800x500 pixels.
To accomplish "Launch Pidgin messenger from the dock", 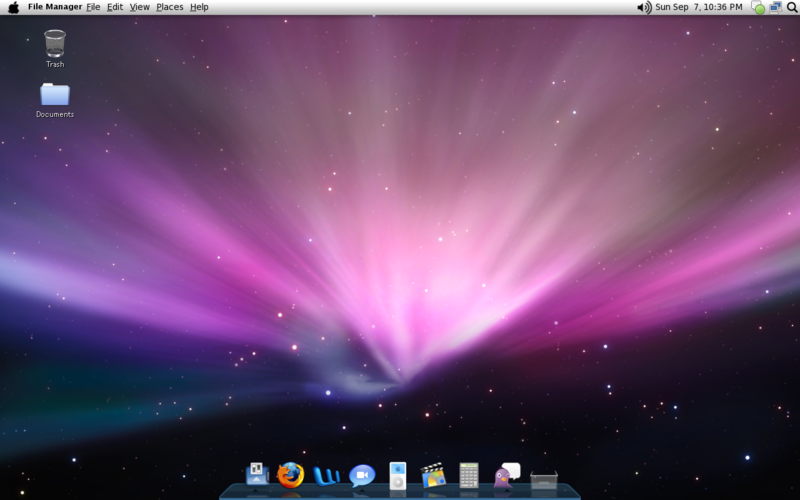I will 507,476.
